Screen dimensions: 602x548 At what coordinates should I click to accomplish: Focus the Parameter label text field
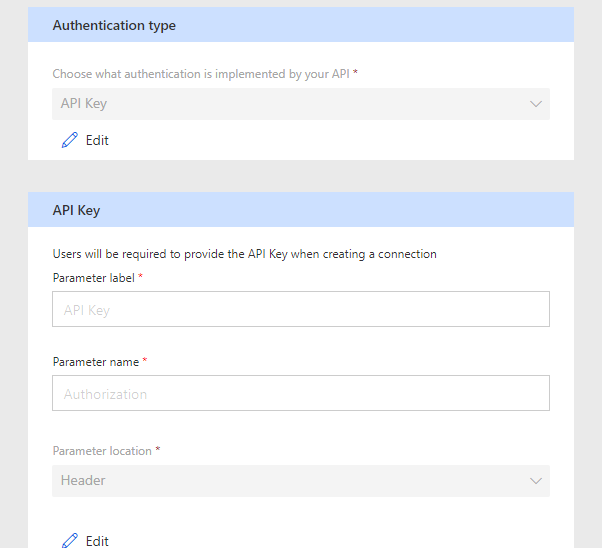coord(301,310)
